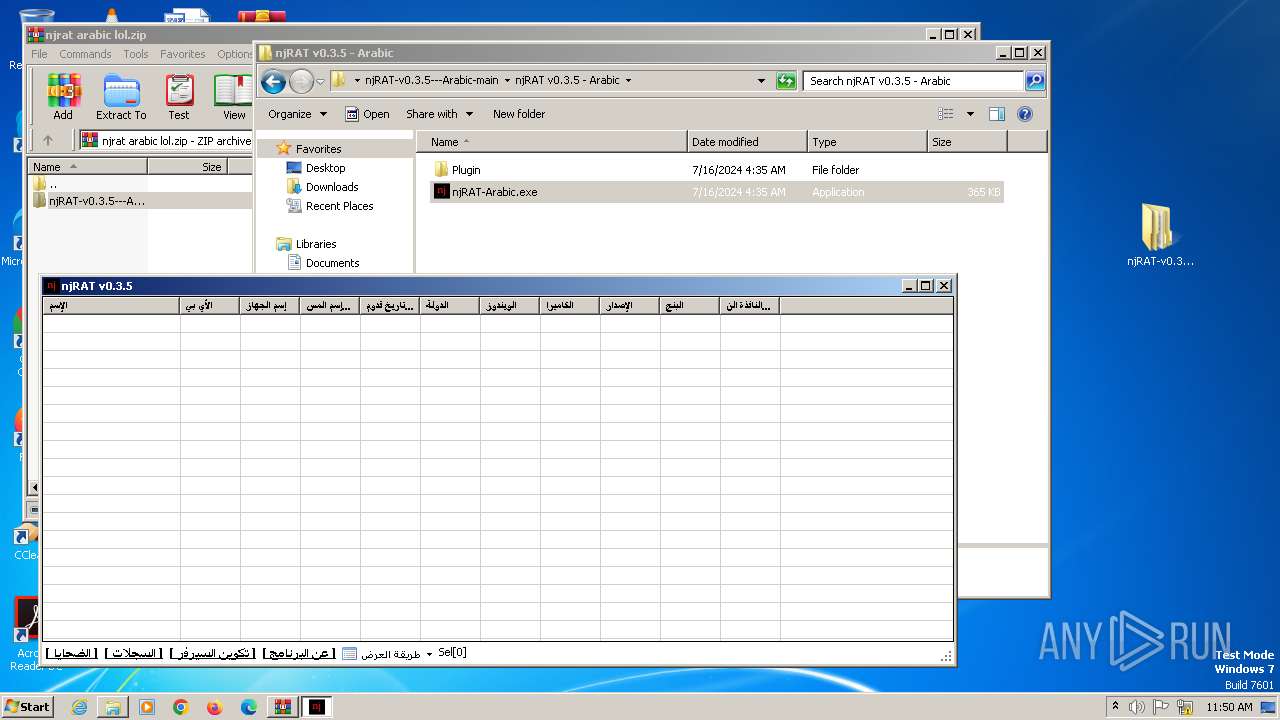Screen dimensions: 1280x720
Task: Sort by Date modified column
Action: pyautogui.click(x=747, y=142)
